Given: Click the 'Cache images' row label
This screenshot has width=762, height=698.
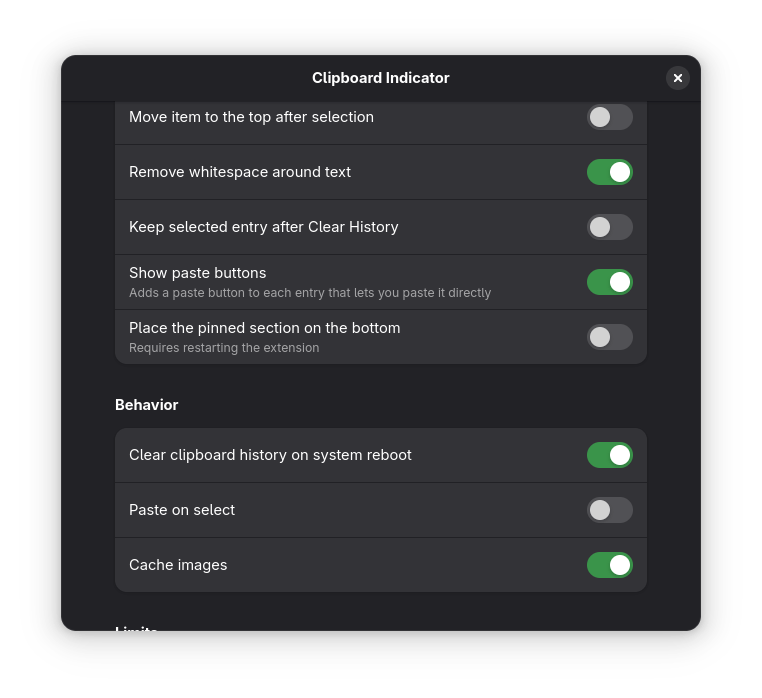Looking at the screenshot, I should [178, 565].
